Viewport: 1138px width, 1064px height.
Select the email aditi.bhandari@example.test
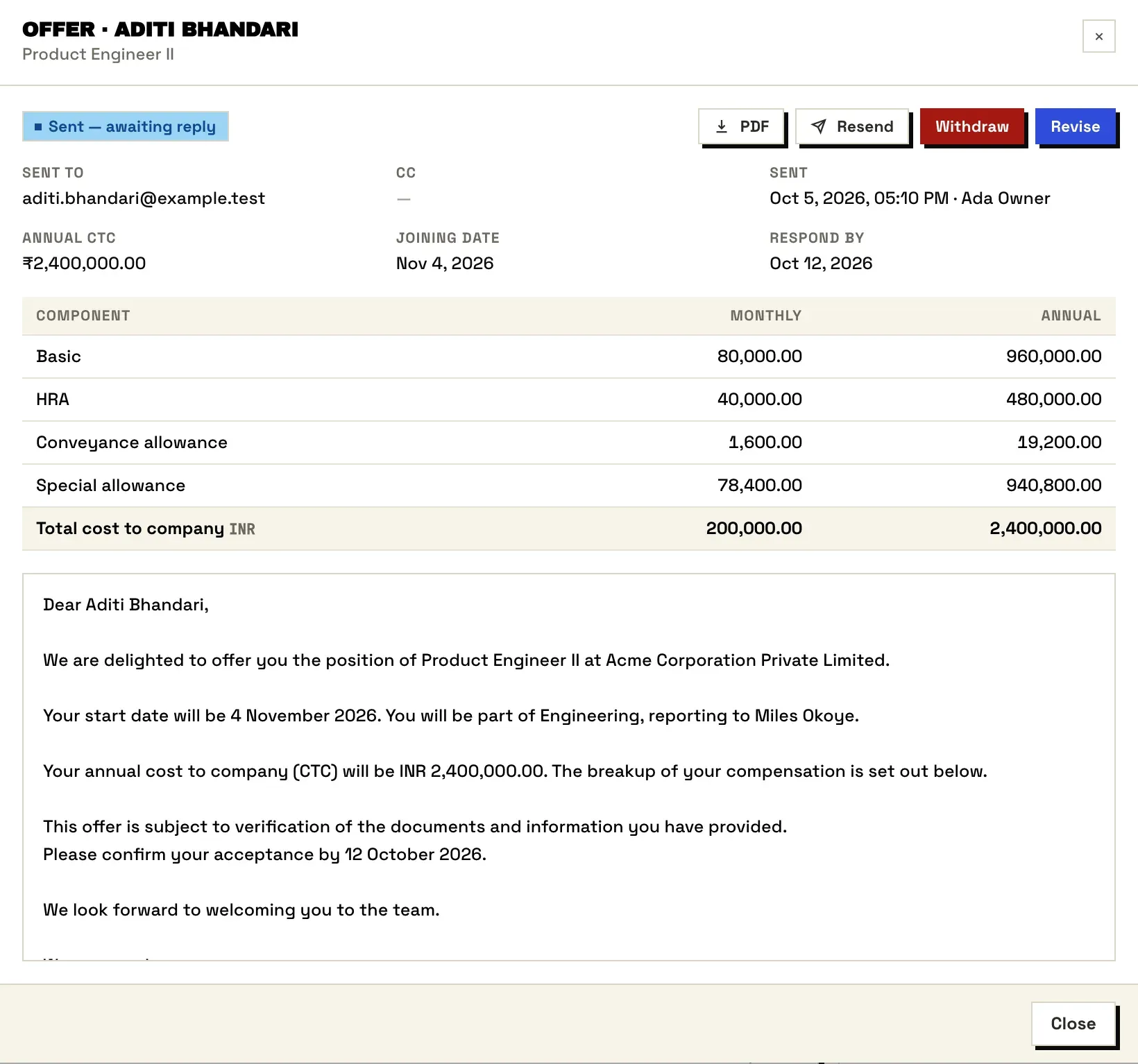point(144,198)
